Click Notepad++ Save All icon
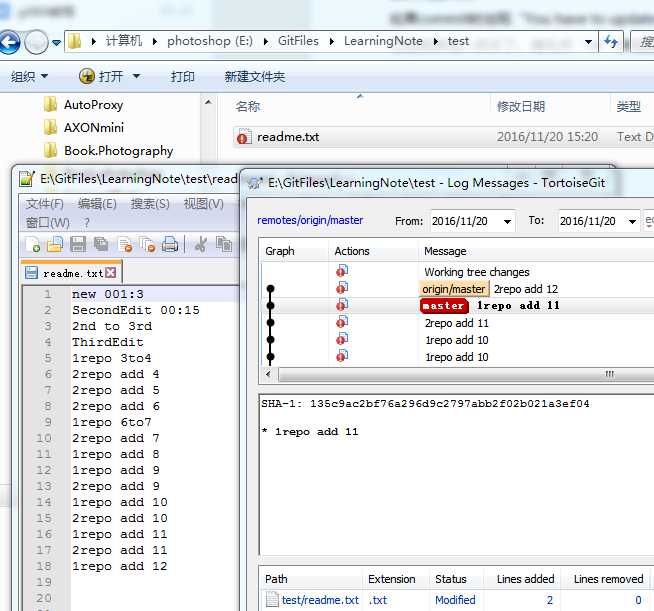This screenshot has height=611, width=654. [101, 244]
